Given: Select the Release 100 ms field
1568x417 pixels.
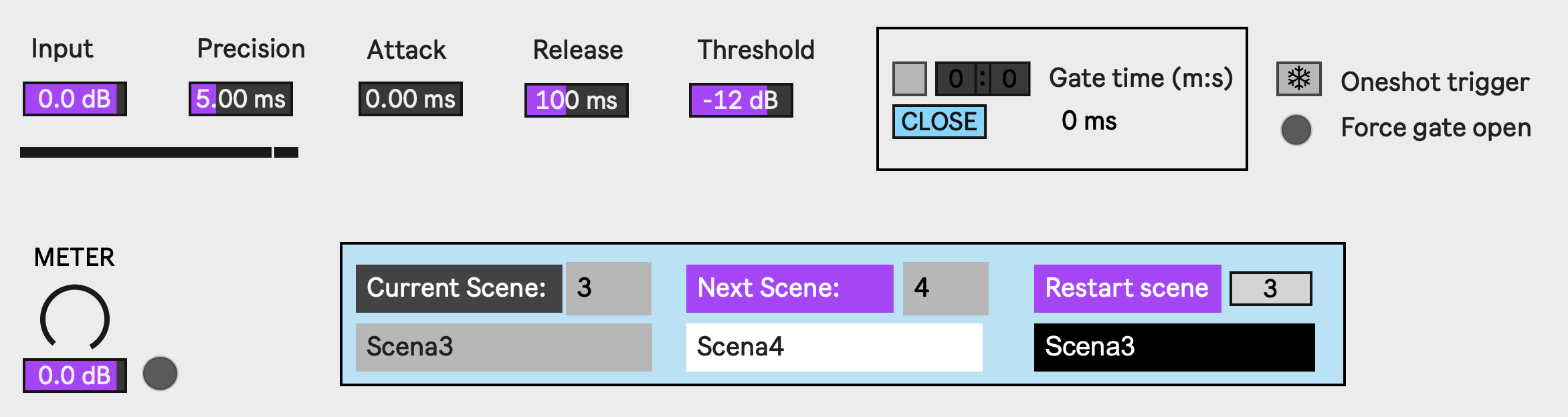Looking at the screenshot, I should [576, 100].
